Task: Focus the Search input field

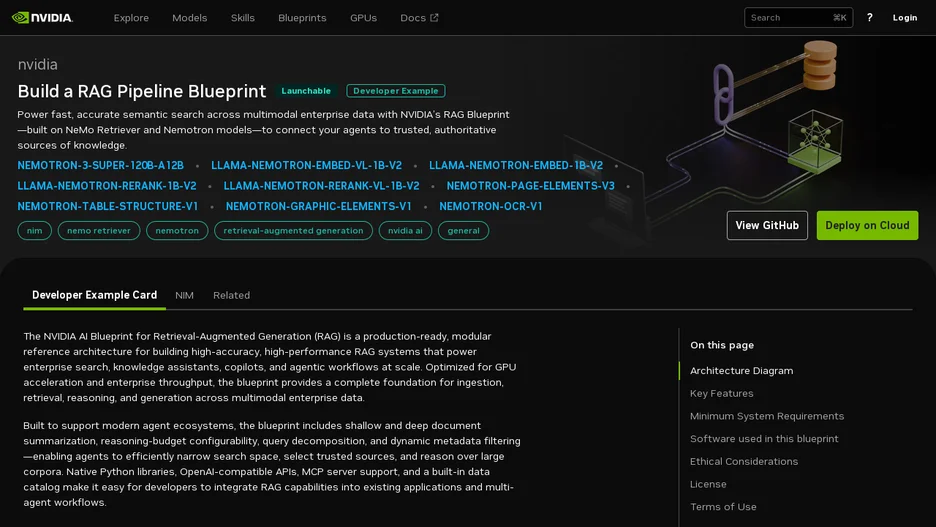Action: pyautogui.click(x=798, y=18)
